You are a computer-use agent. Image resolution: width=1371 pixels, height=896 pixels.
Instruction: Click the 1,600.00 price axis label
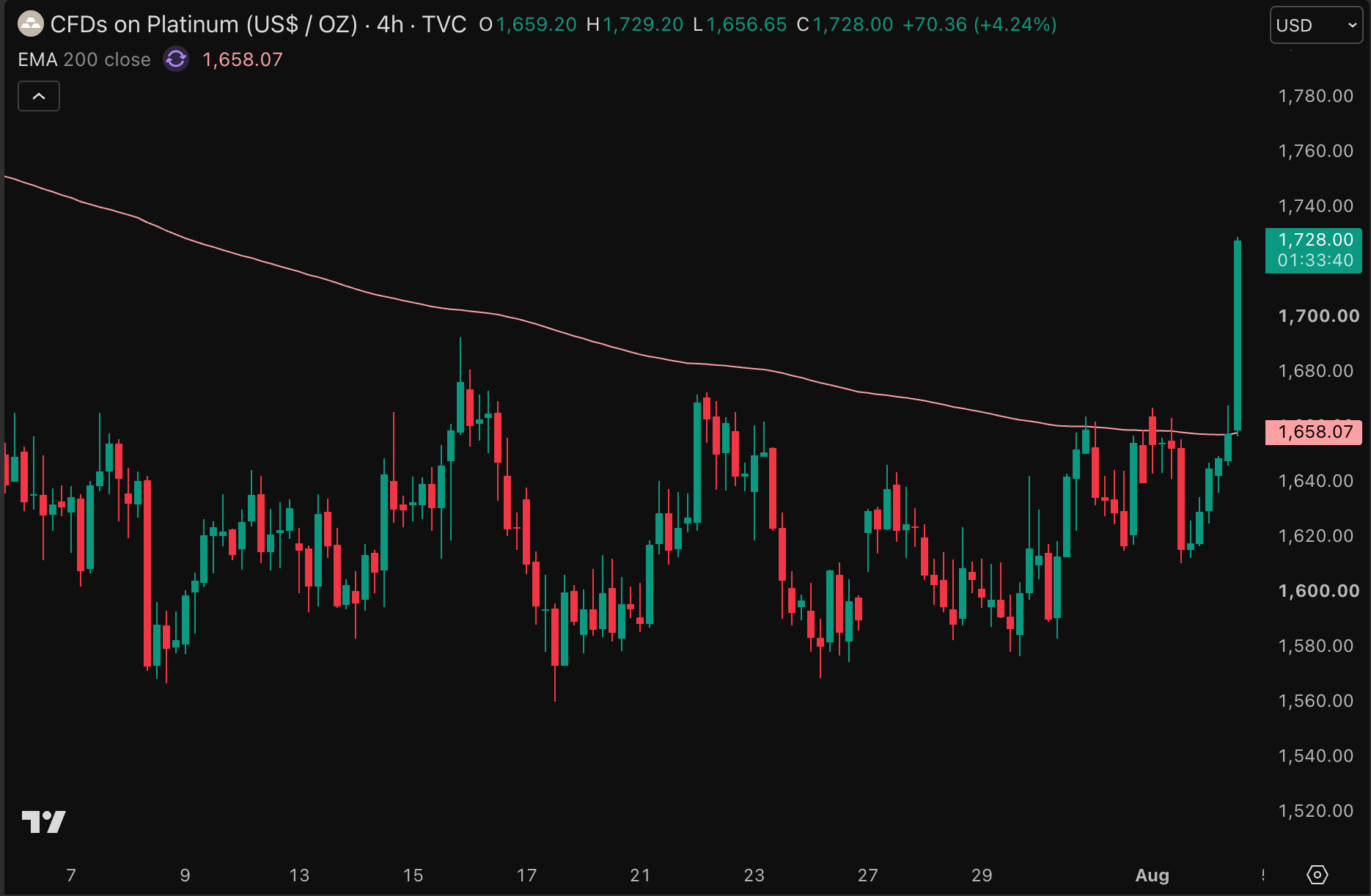pyautogui.click(x=1319, y=591)
